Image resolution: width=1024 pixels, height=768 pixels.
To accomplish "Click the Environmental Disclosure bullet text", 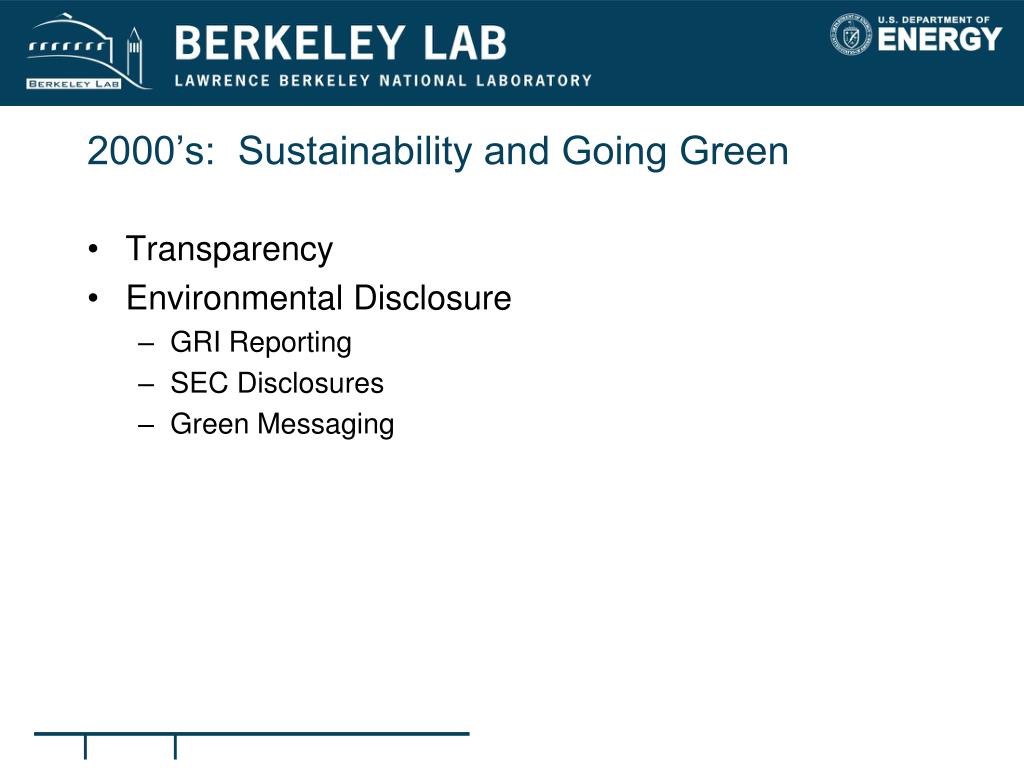I will coord(319,298).
